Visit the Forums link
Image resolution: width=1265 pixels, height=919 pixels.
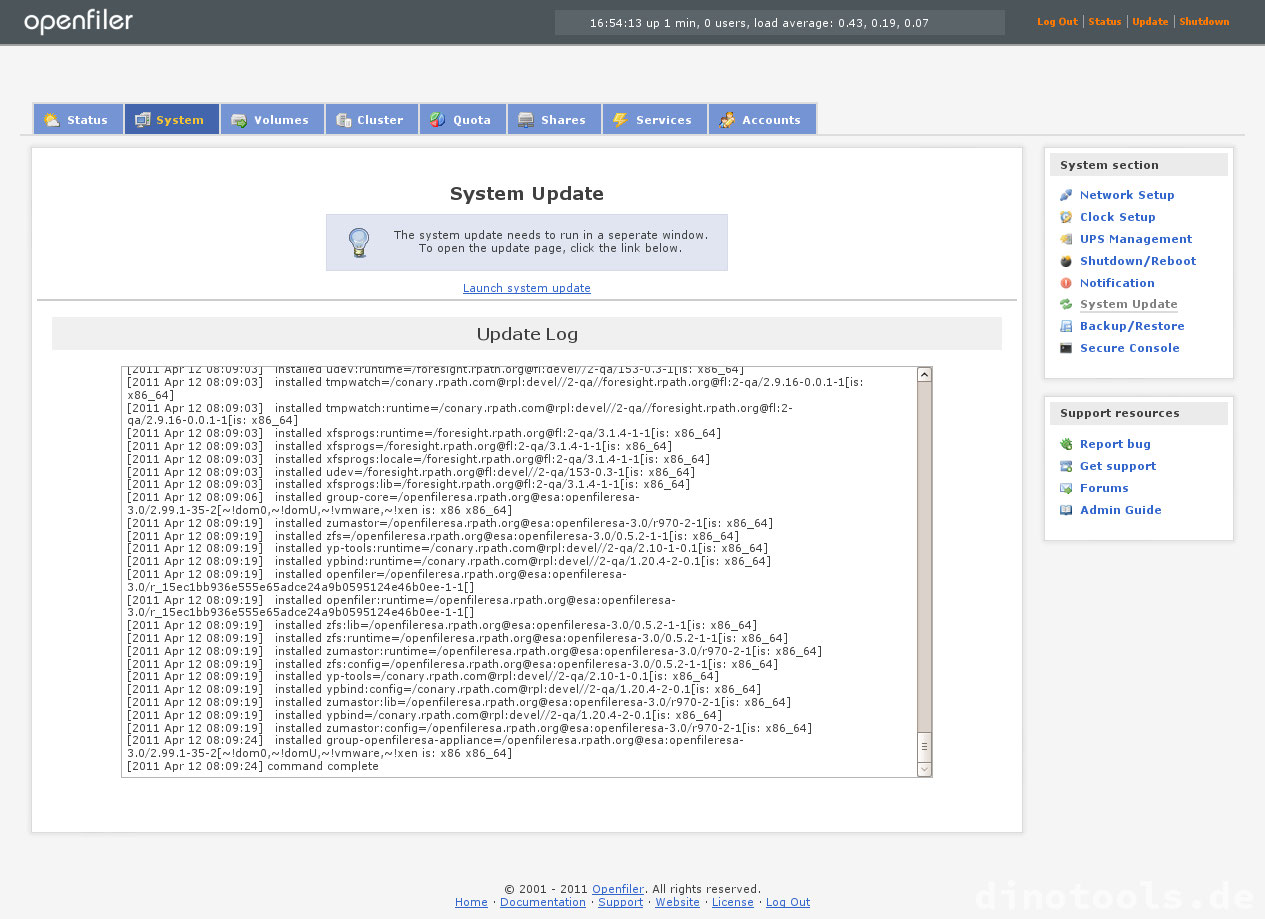point(1104,488)
